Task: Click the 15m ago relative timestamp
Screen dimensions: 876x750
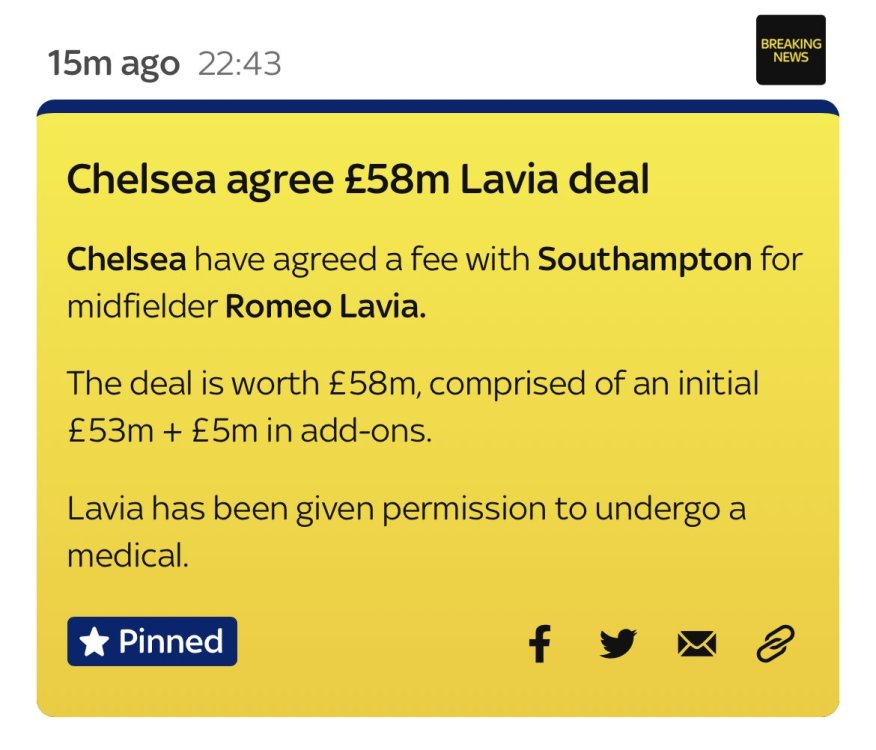Action: coord(114,64)
